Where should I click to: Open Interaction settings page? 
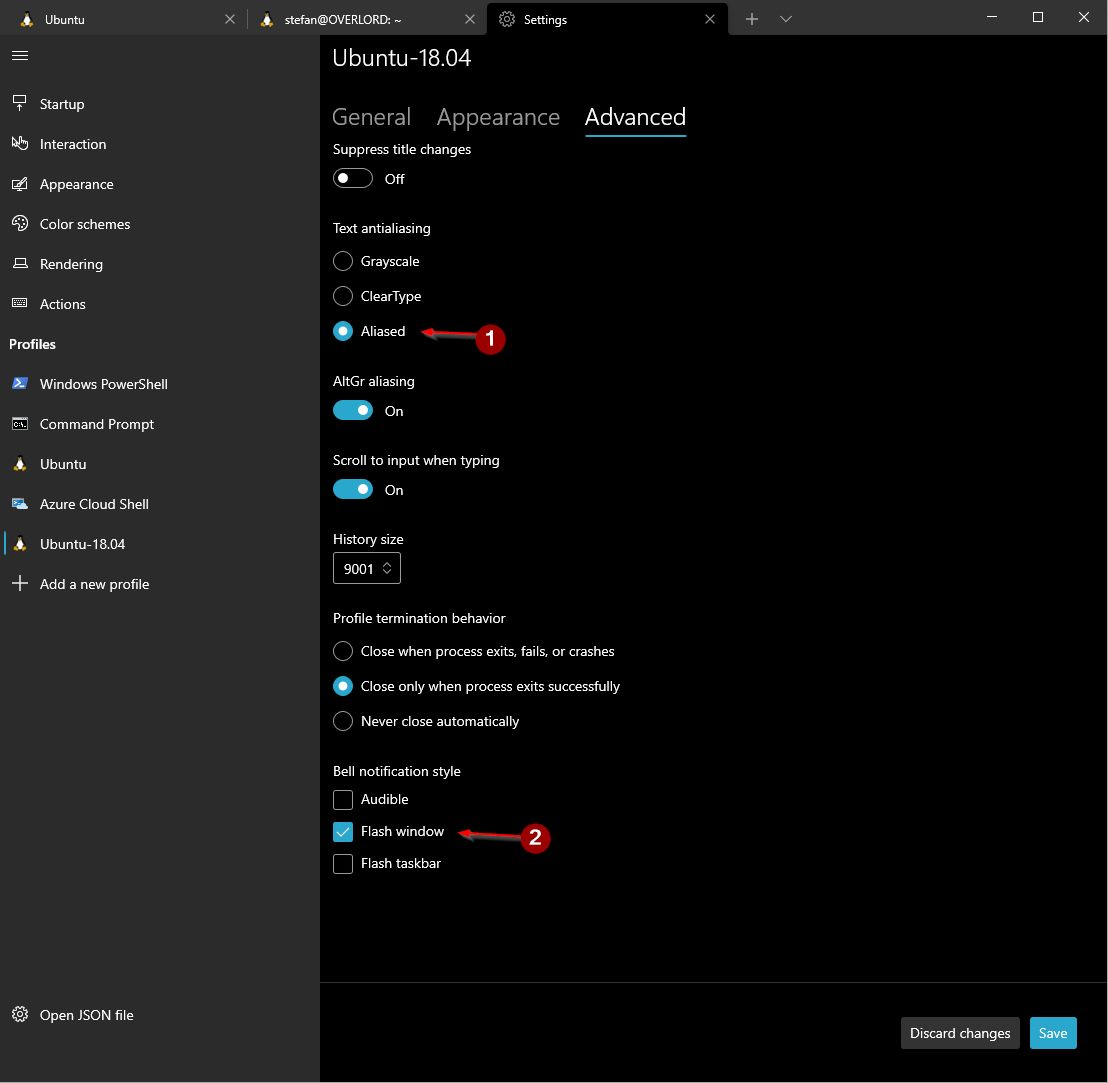click(160, 143)
